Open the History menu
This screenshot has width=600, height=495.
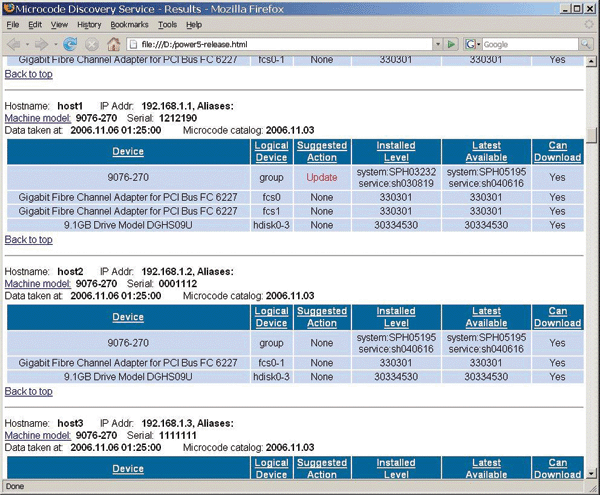tap(89, 24)
